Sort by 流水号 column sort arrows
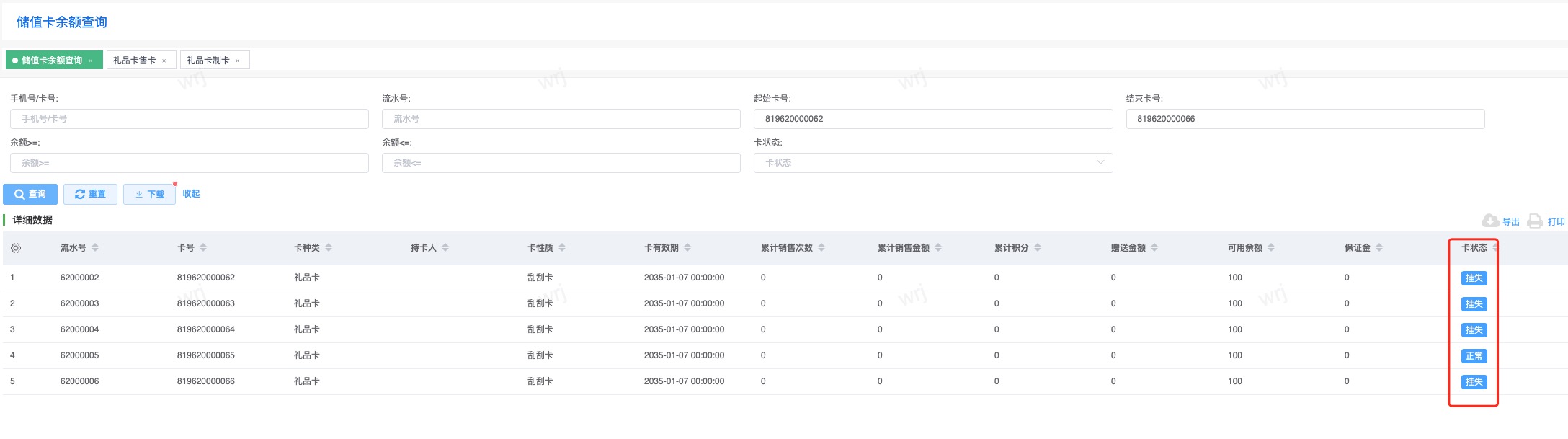The height and width of the screenshot is (439, 1568). pyautogui.click(x=95, y=248)
